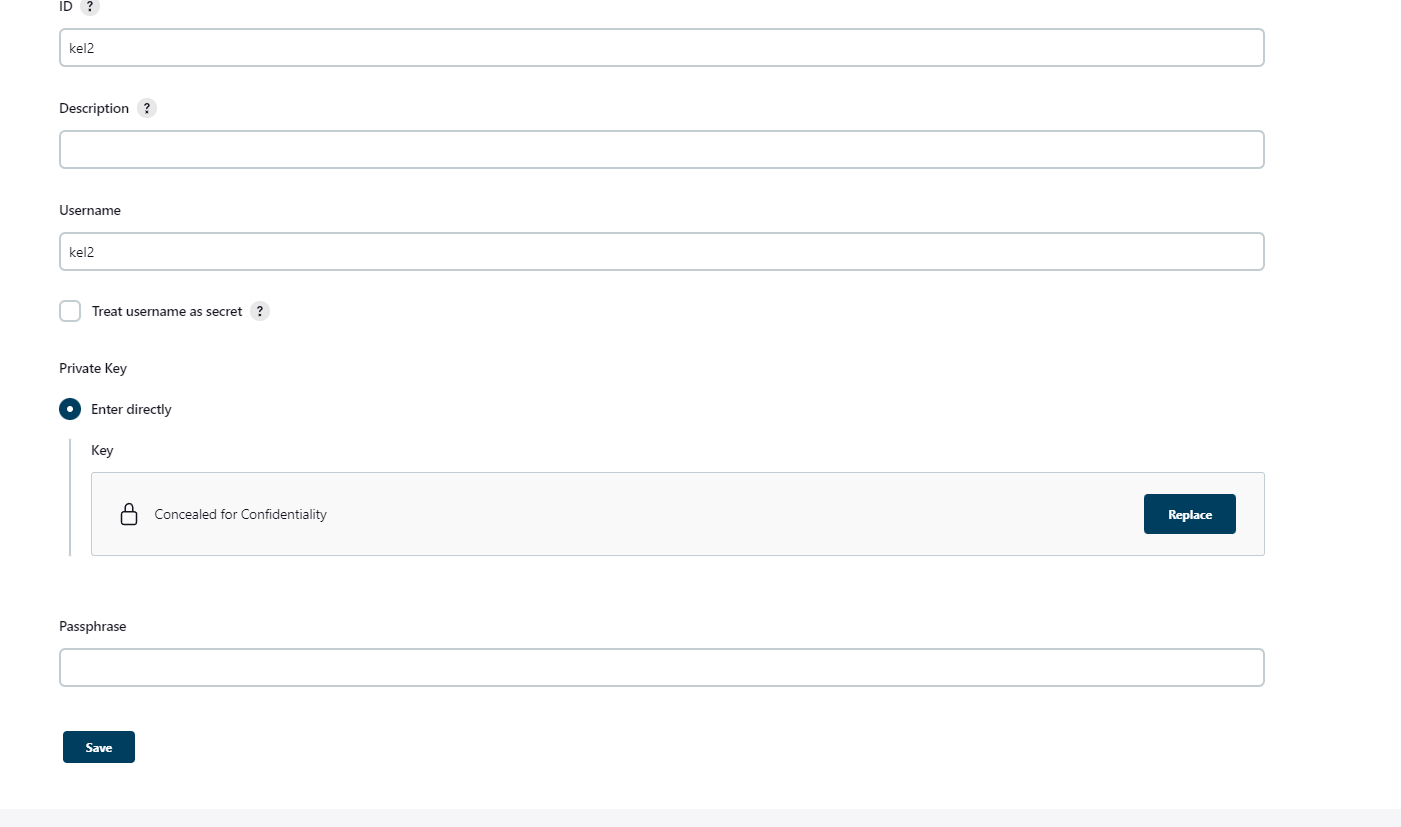The width and height of the screenshot is (1401, 827).
Task: Click the Username label
Action: (89, 210)
